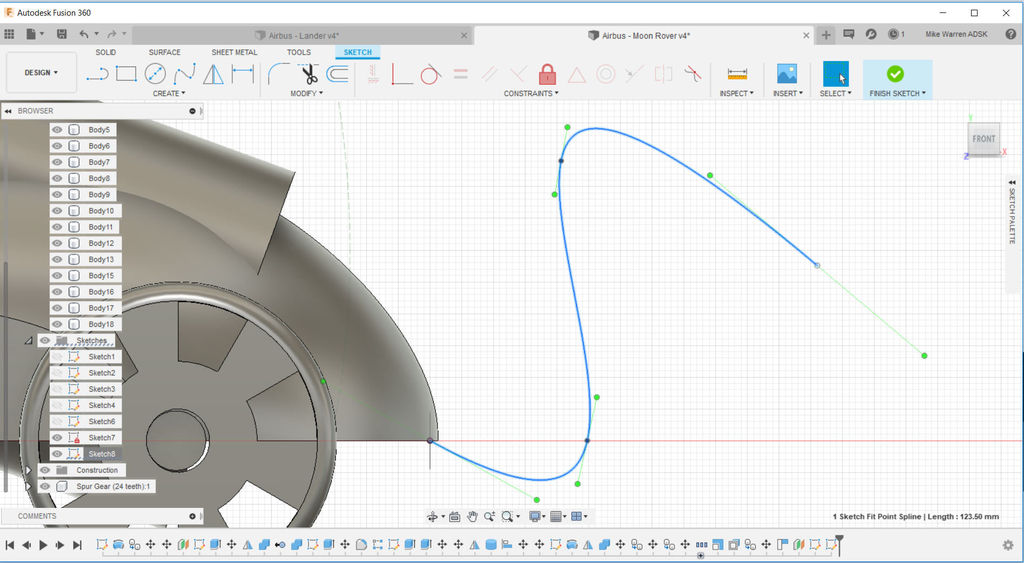Click the Finish Sketch green checkmark
Screen dimensions: 1024x563
895,73
